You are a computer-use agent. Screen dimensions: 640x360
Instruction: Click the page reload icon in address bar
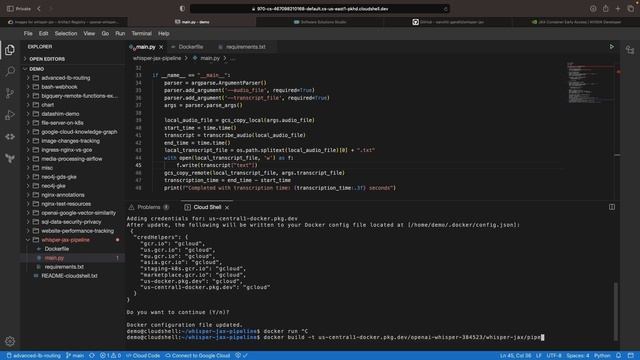pos(445,9)
